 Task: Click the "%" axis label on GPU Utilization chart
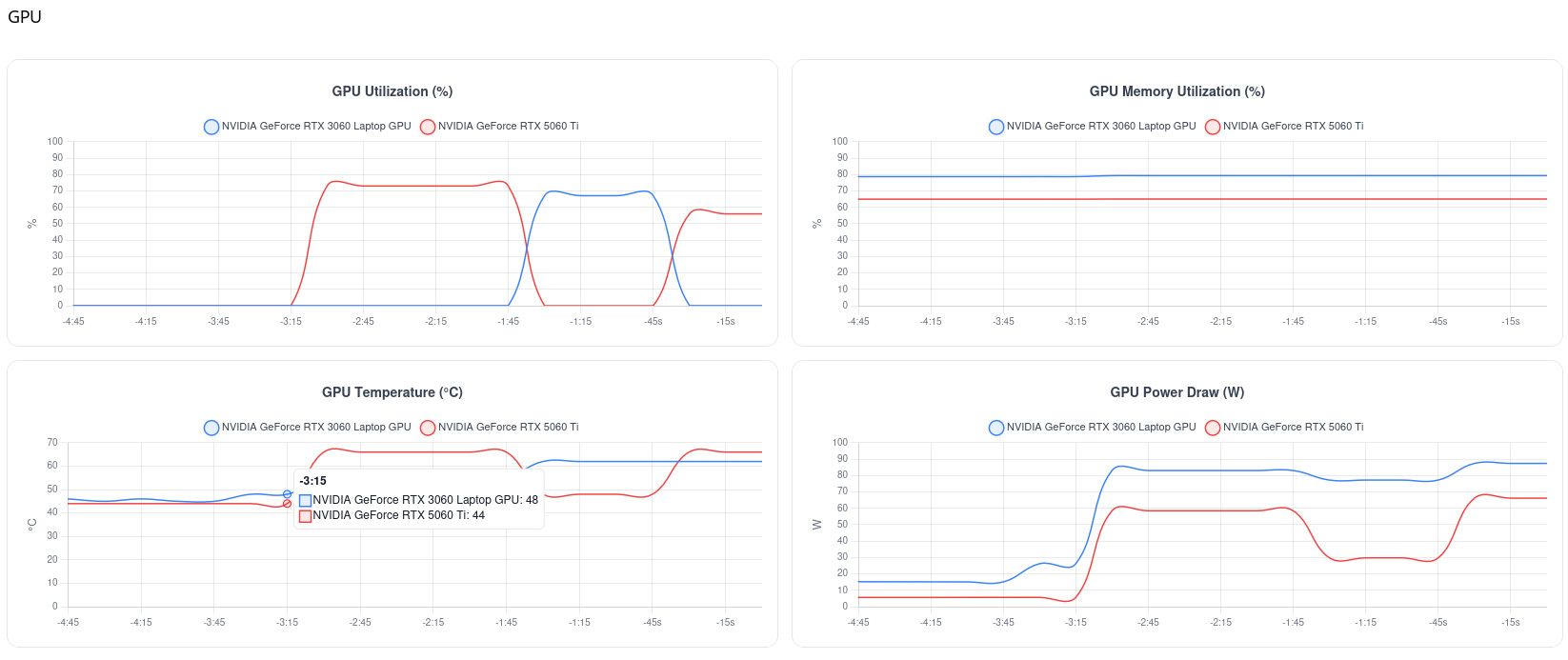pos(32,224)
